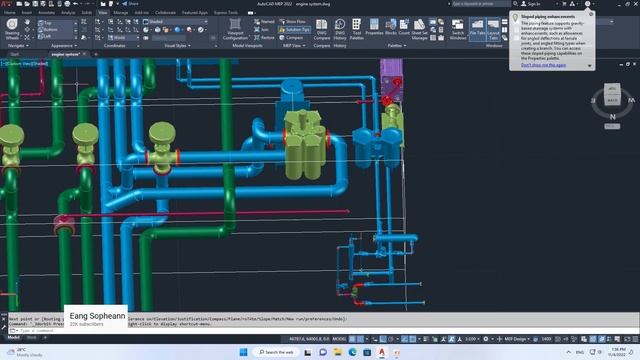The height and width of the screenshot is (360, 640).
Task: Toggle the Compass display
Action: point(291,38)
